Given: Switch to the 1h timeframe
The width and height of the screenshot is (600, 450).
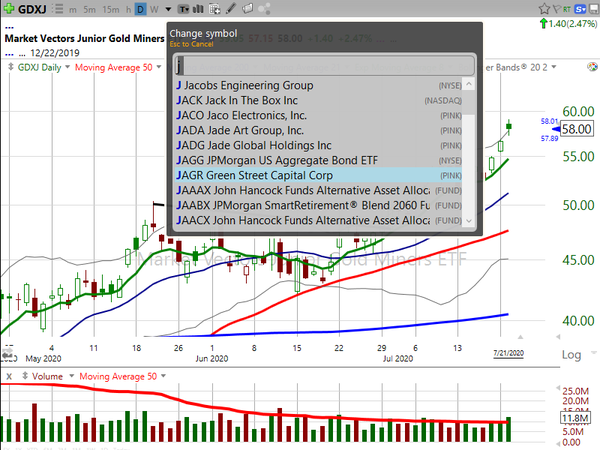Looking at the screenshot, I should click(x=128, y=9).
